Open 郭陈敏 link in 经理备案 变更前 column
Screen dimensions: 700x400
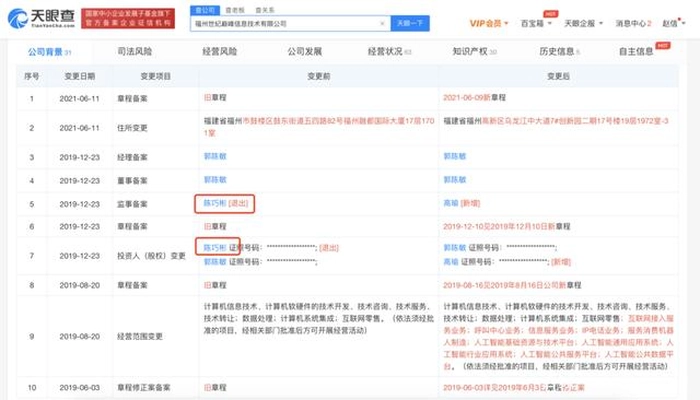pos(214,156)
